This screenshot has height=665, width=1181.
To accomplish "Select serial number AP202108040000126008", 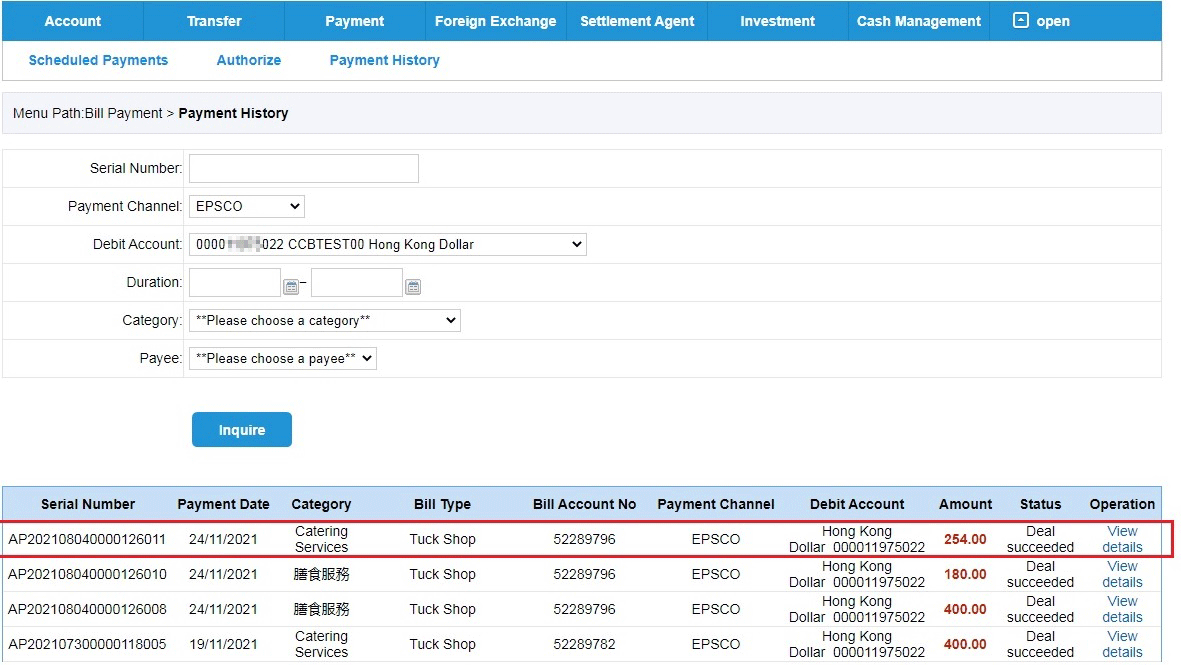I will pyautogui.click(x=87, y=609).
